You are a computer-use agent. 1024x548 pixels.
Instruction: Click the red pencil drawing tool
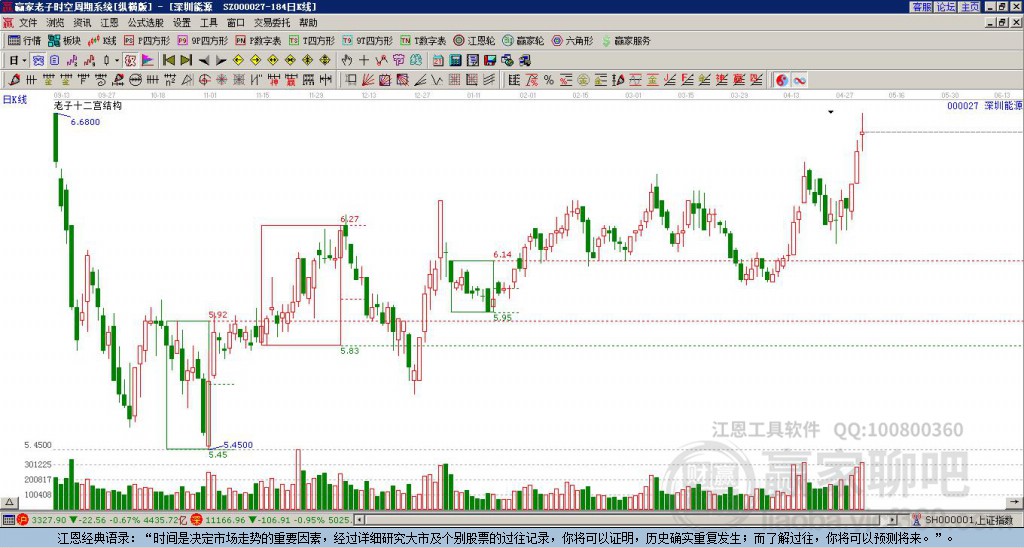(x=14, y=80)
